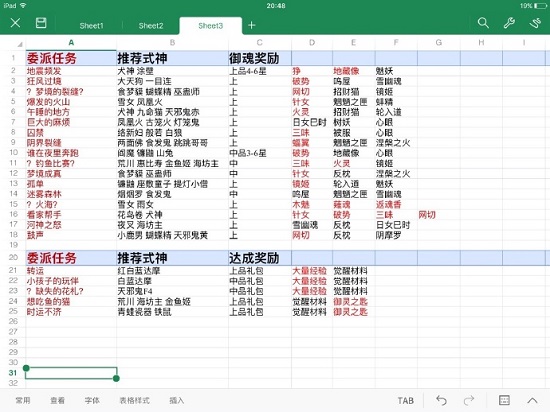Tap the share icon at top right
The image size is (550, 412).
coord(536,23)
